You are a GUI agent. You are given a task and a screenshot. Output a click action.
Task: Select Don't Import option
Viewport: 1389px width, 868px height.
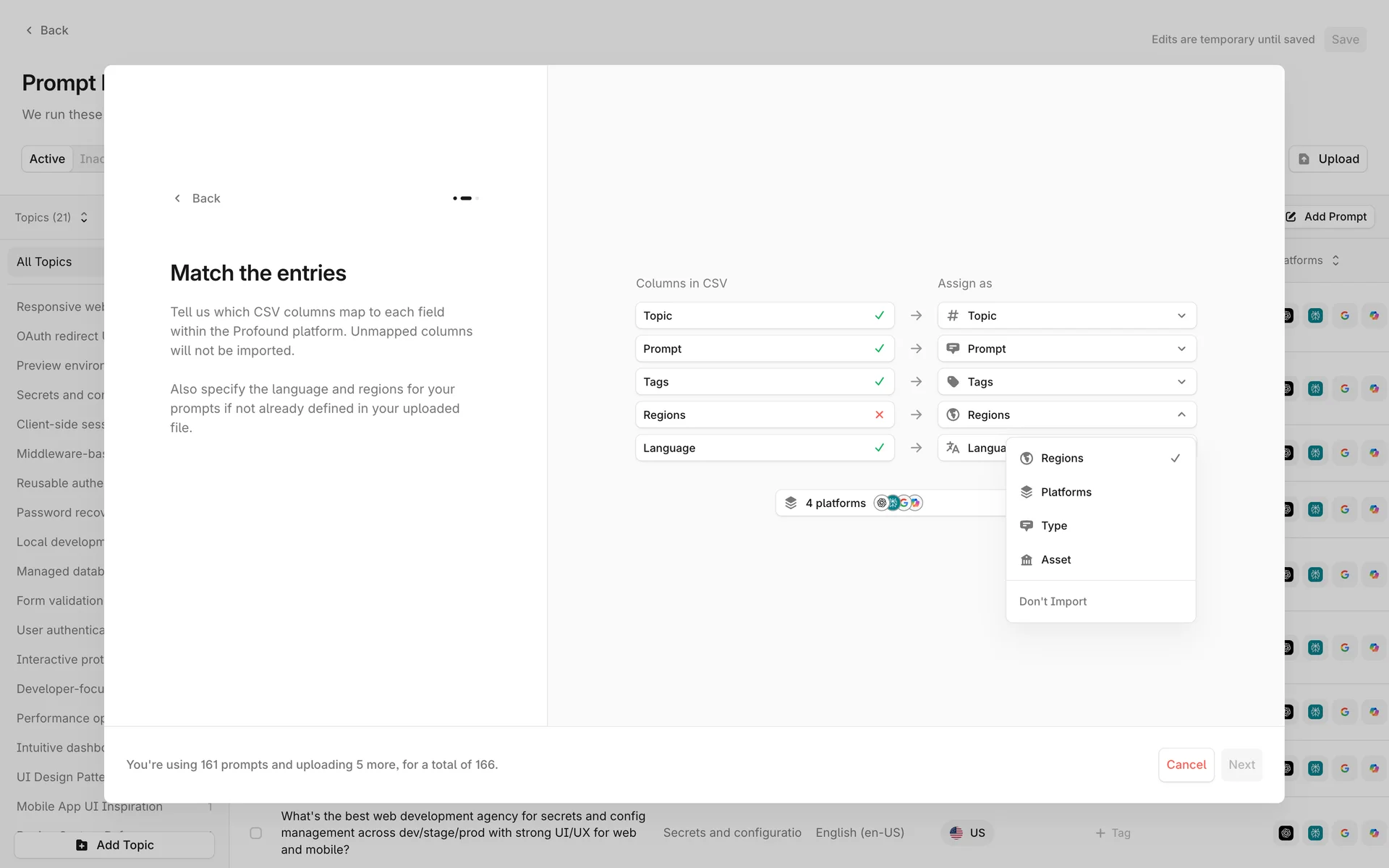[1053, 602]
